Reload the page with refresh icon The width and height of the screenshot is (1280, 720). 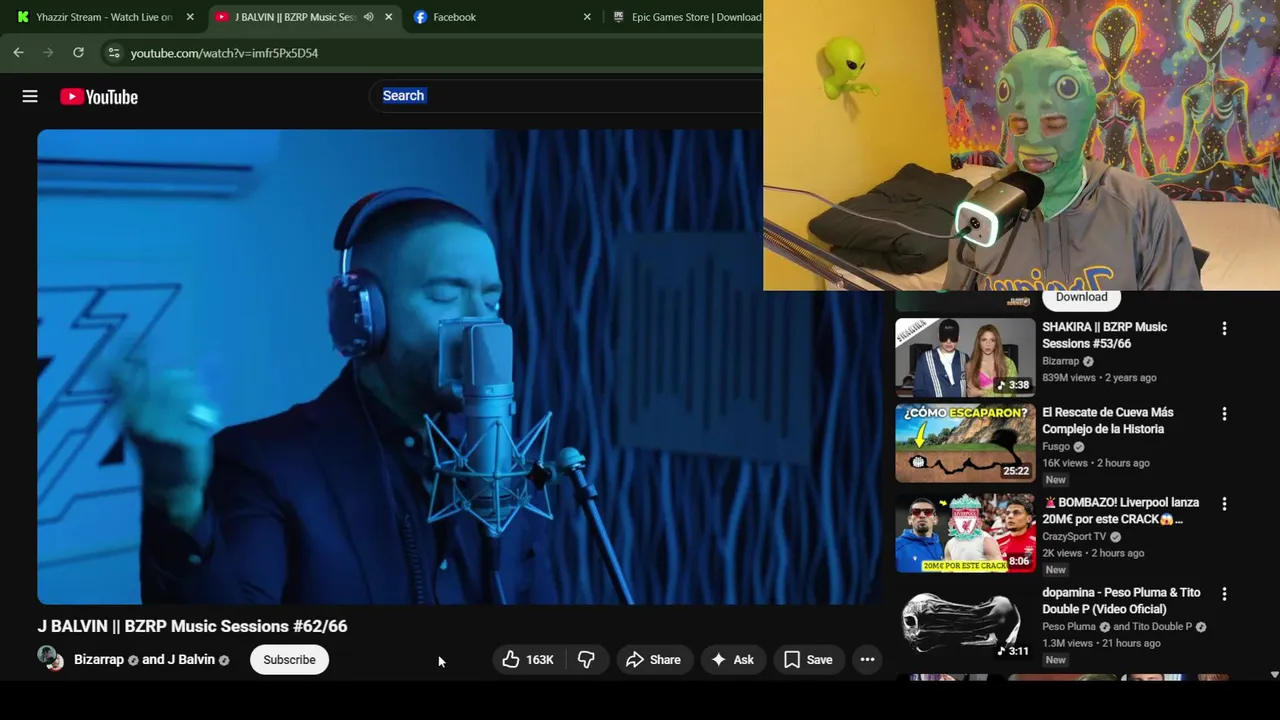pyautogui.click(x=78, y=52)
